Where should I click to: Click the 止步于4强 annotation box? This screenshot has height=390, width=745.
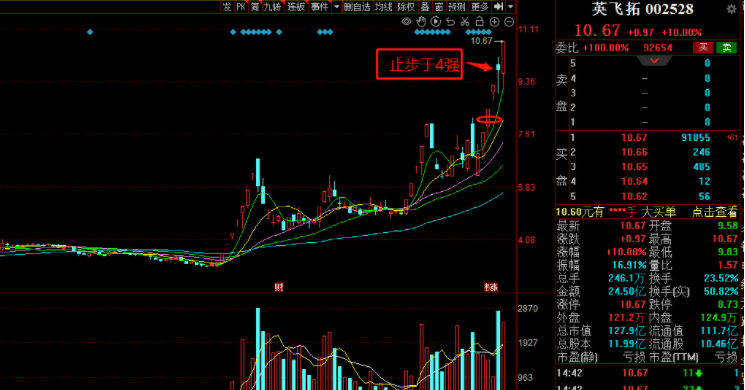[420, 64]
